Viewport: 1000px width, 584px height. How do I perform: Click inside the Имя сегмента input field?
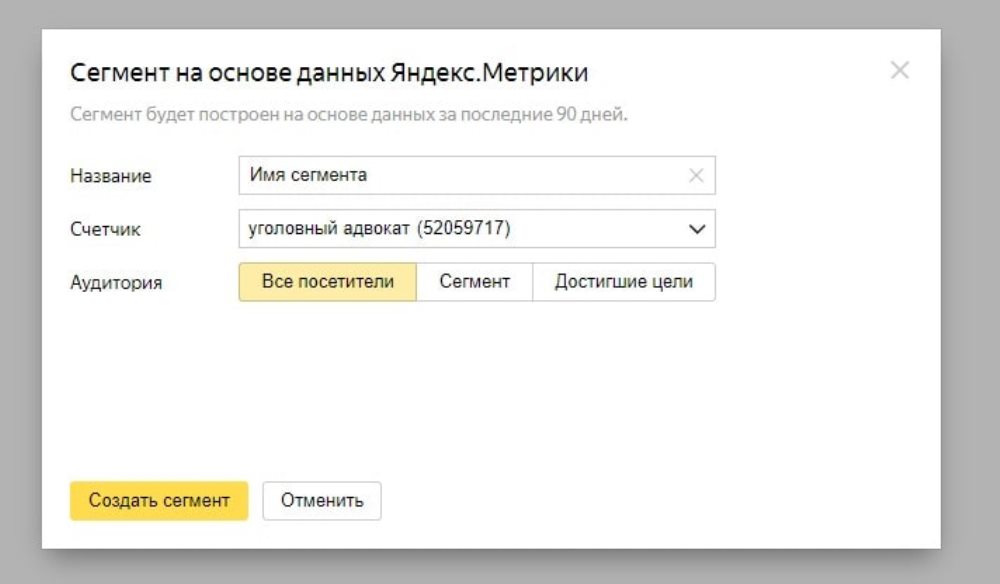click(450, 175)
